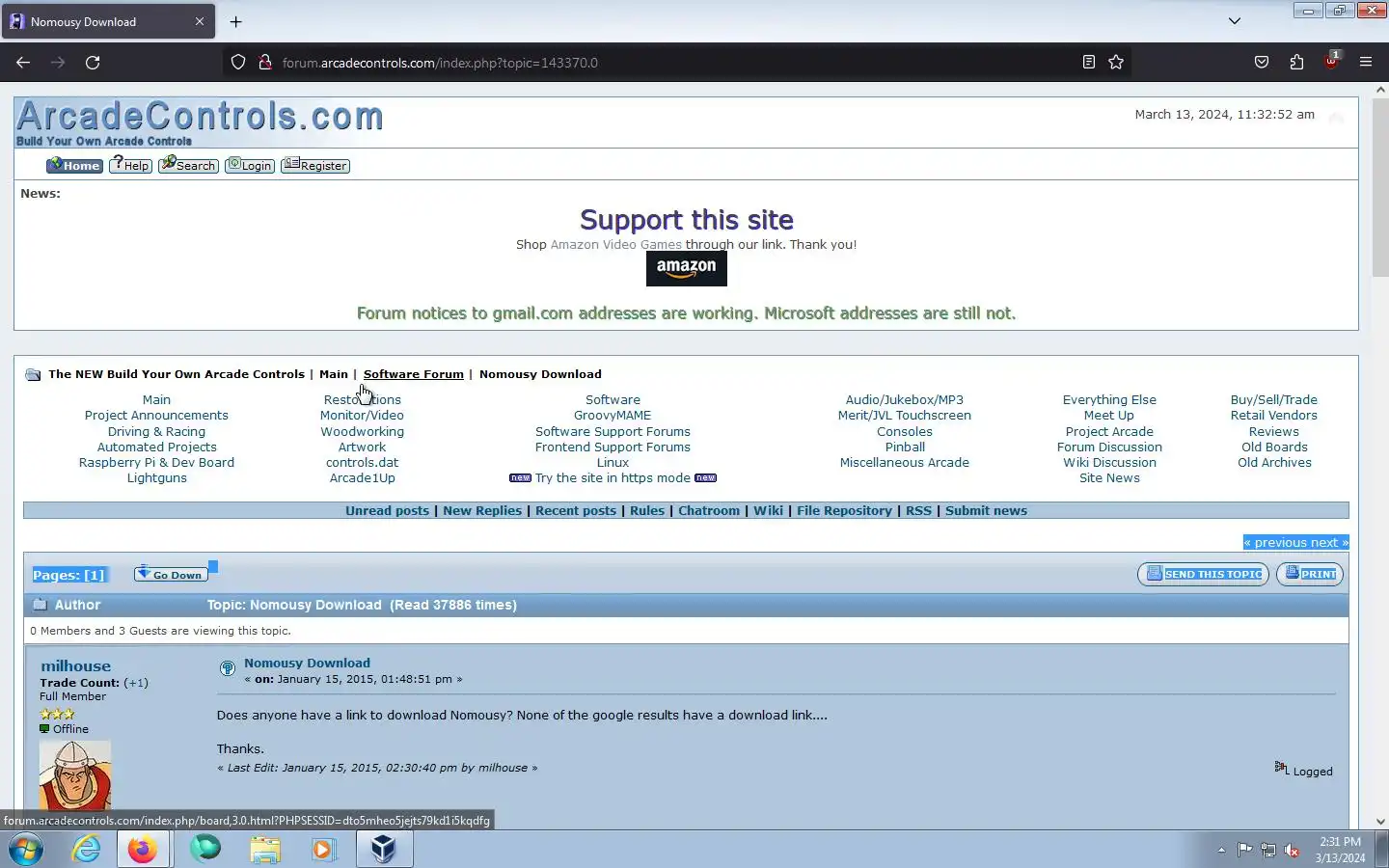Click the breadcrumb folder icon
This screenshot has width=1389, height=868.
click(x=33, y=374)
